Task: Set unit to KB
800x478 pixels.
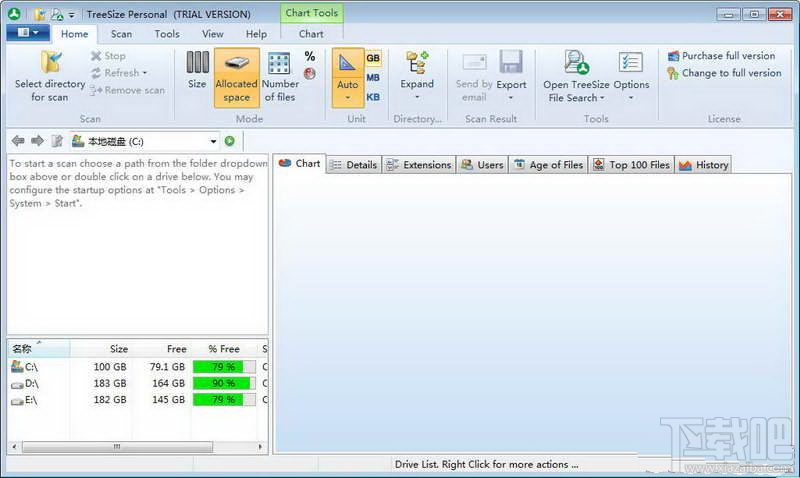Action: click(373, 97)
